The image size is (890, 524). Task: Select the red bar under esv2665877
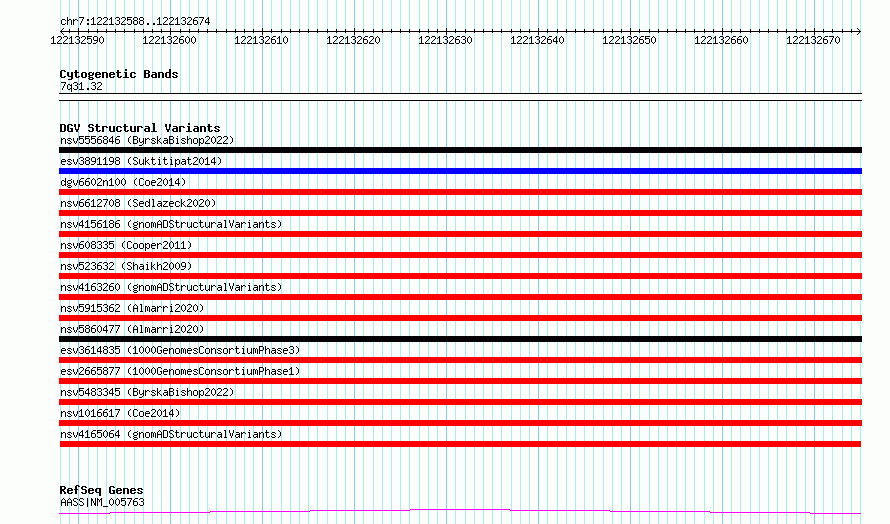(x=460, y=381)
